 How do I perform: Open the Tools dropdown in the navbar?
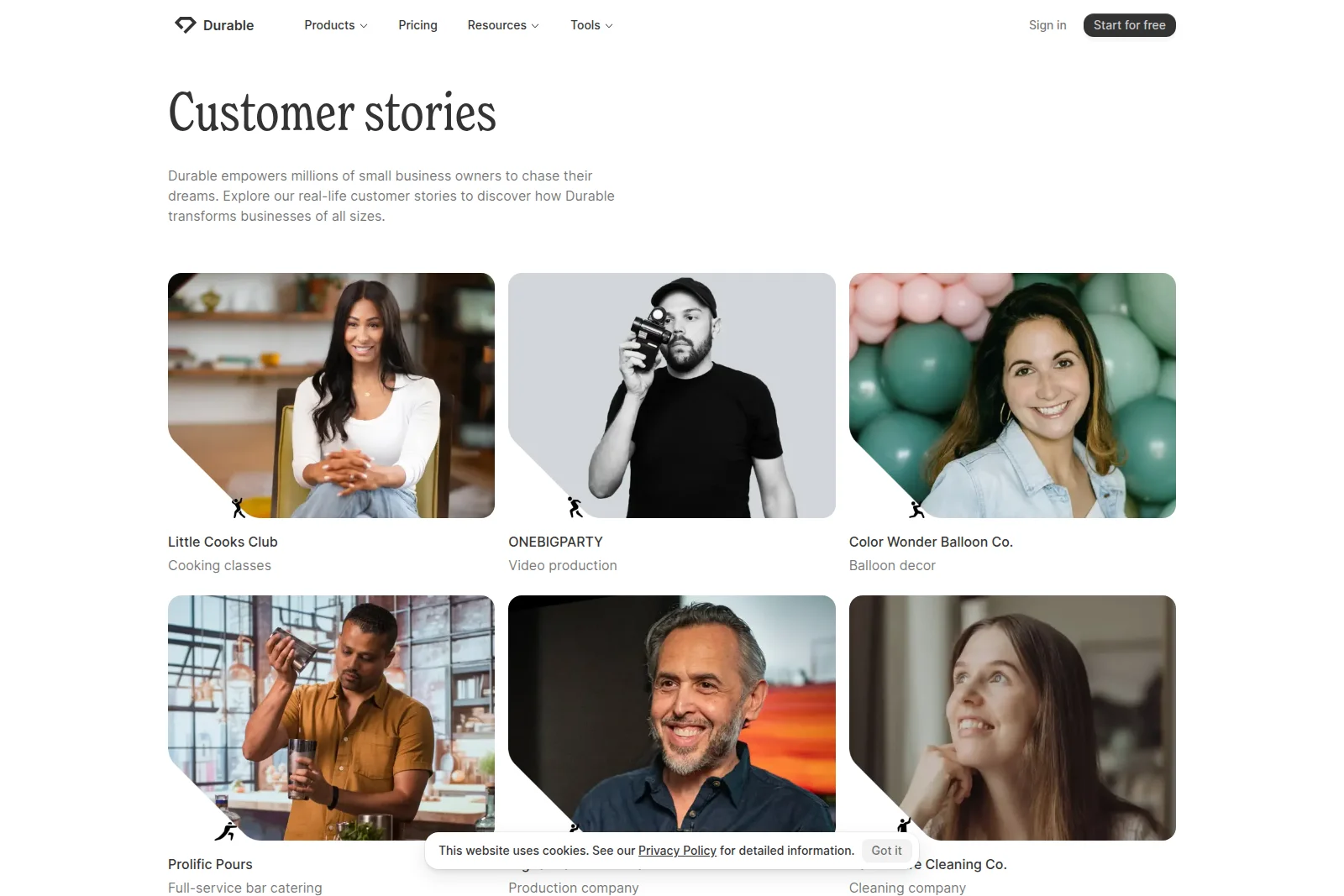(591, 25)
